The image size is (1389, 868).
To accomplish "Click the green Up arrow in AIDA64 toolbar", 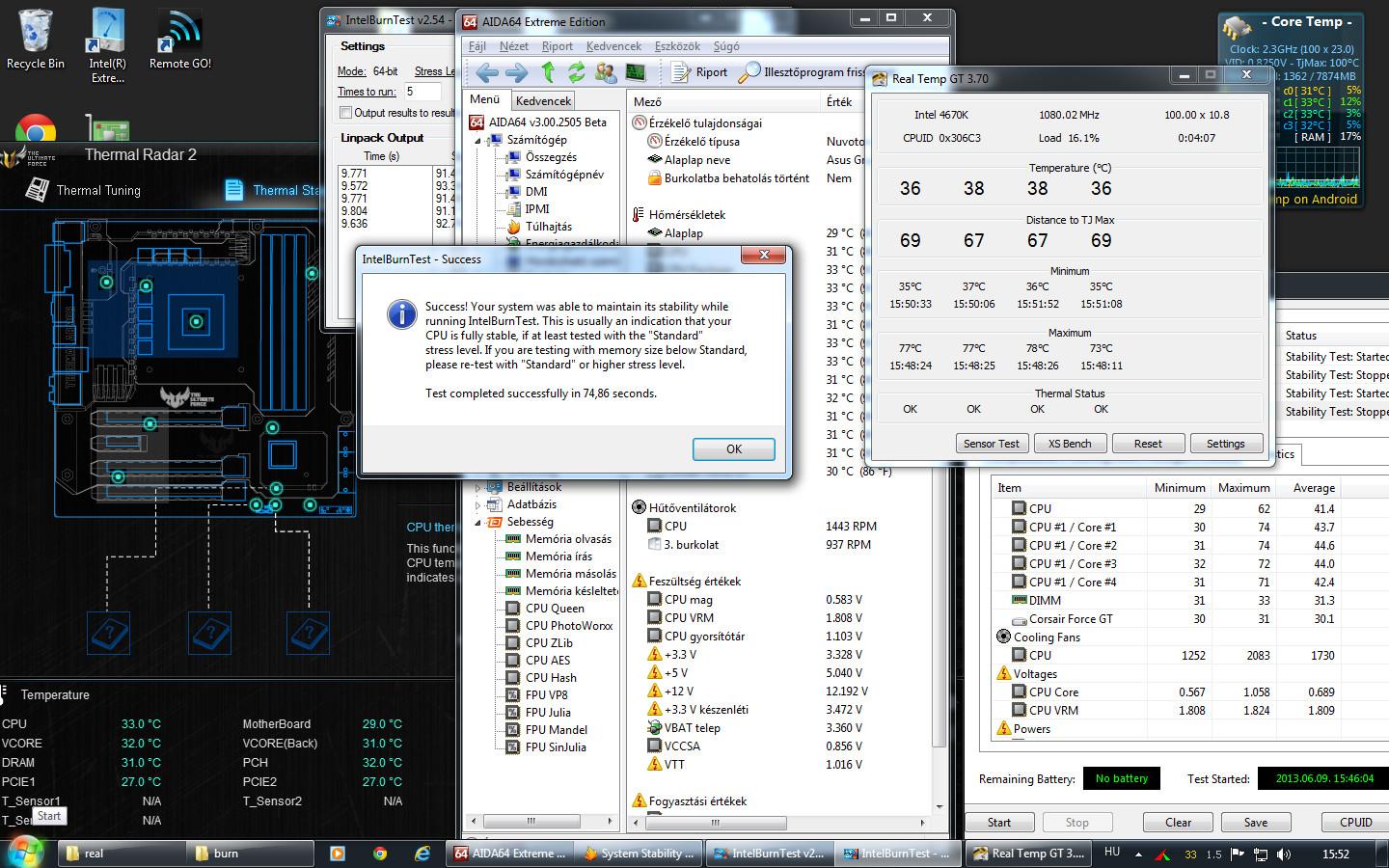I will click(548, 72).
